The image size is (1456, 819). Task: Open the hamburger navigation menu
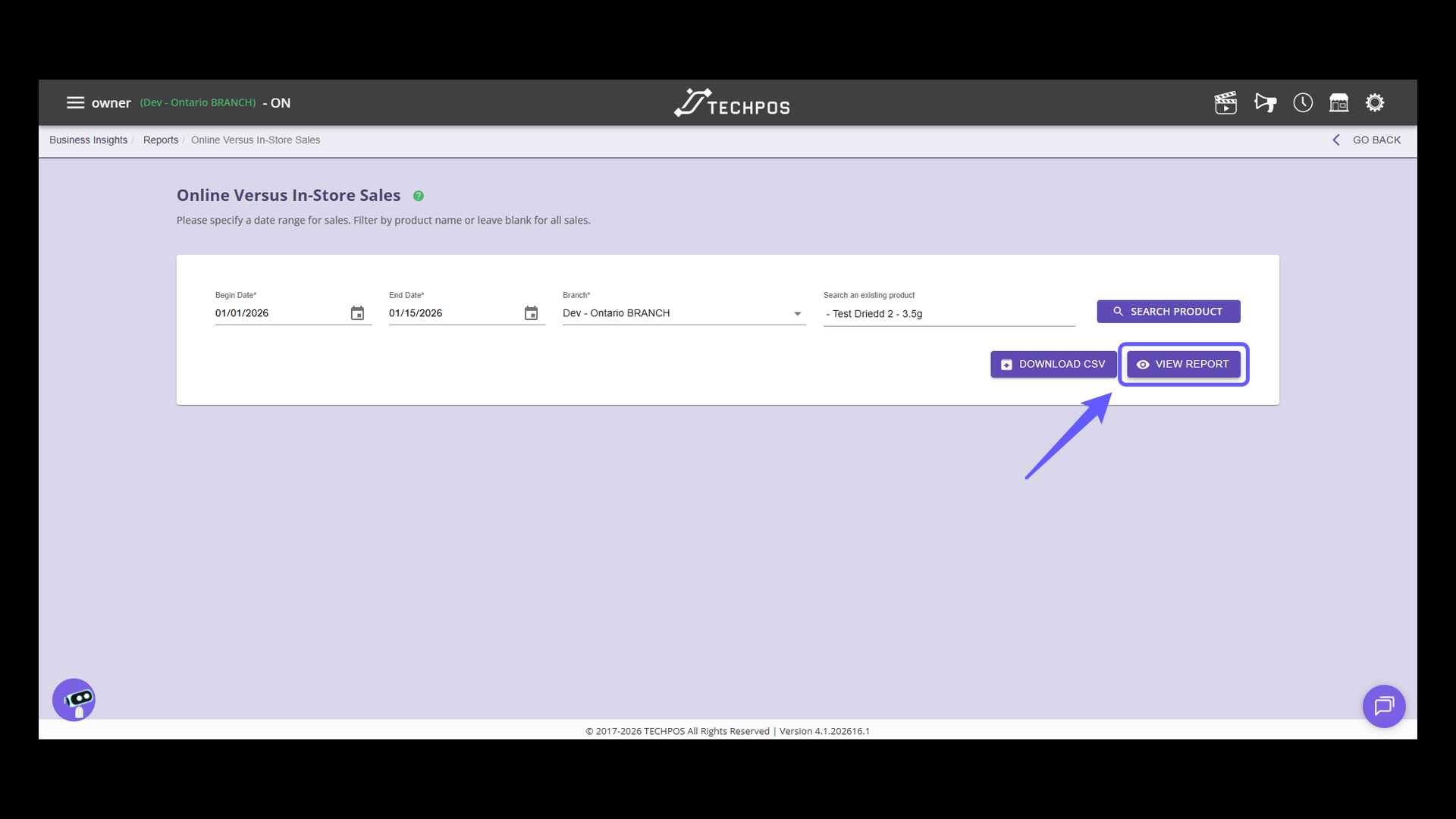(76, 102)
